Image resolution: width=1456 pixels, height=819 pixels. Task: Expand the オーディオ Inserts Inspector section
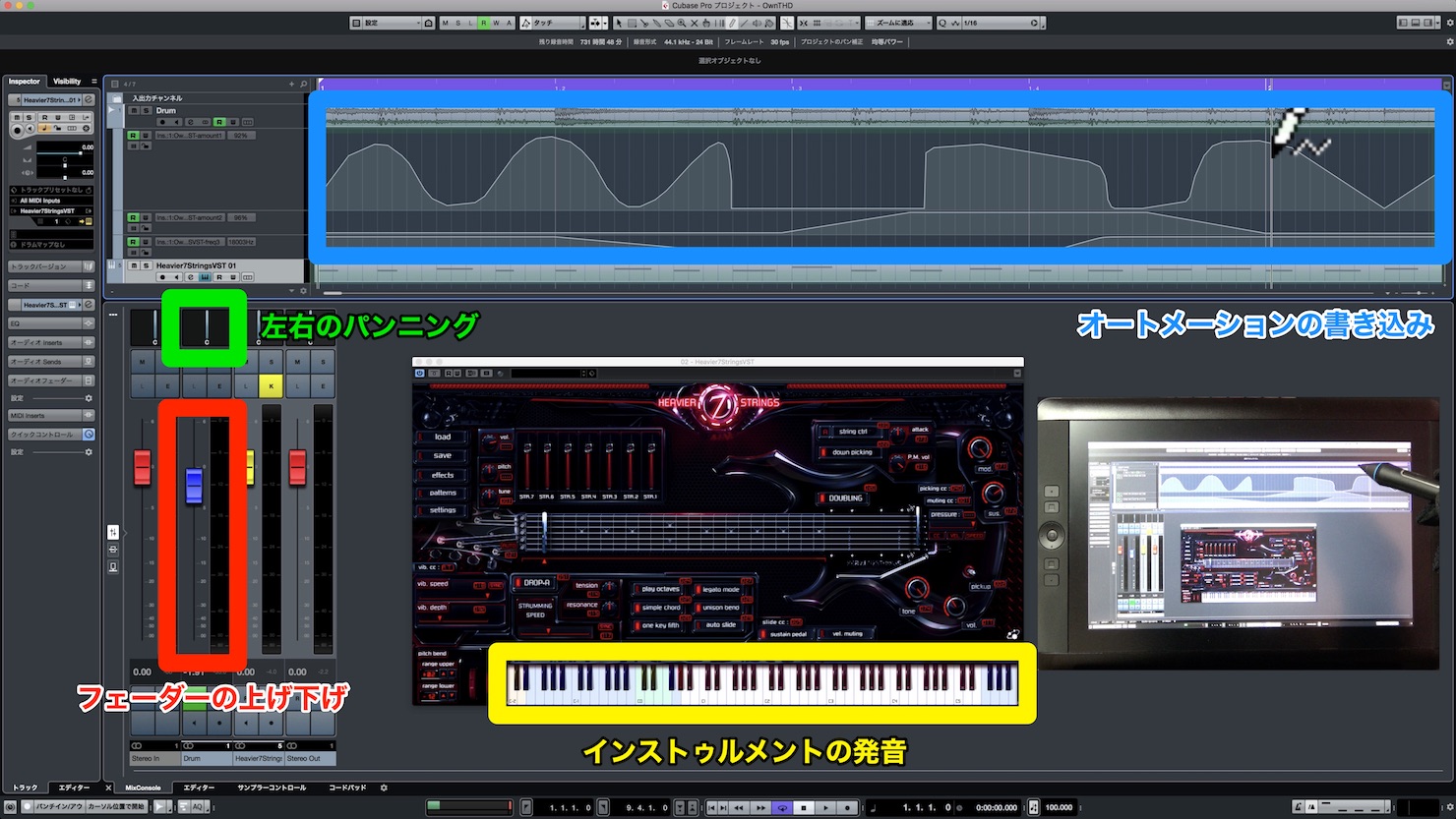tap(51, 342)
